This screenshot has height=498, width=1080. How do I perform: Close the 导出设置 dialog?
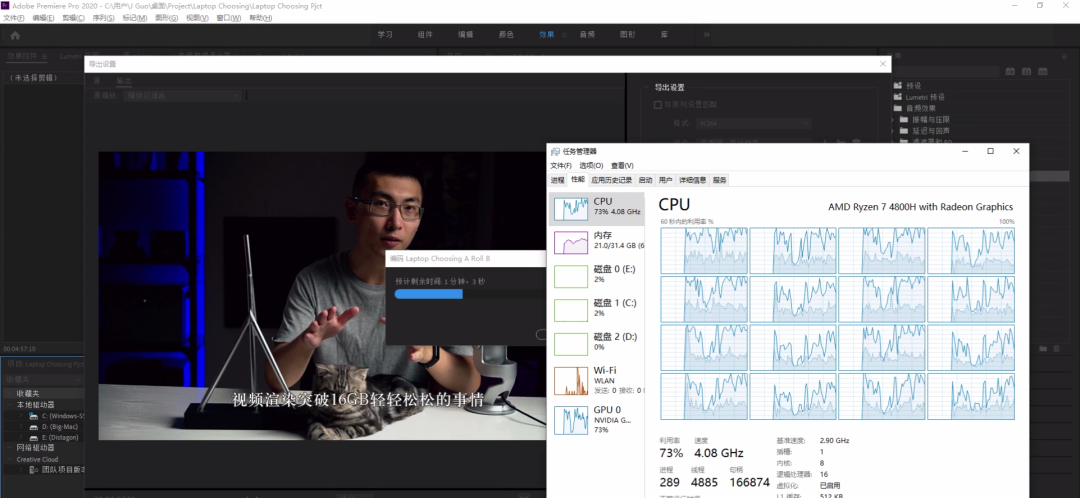coord(883,63)
